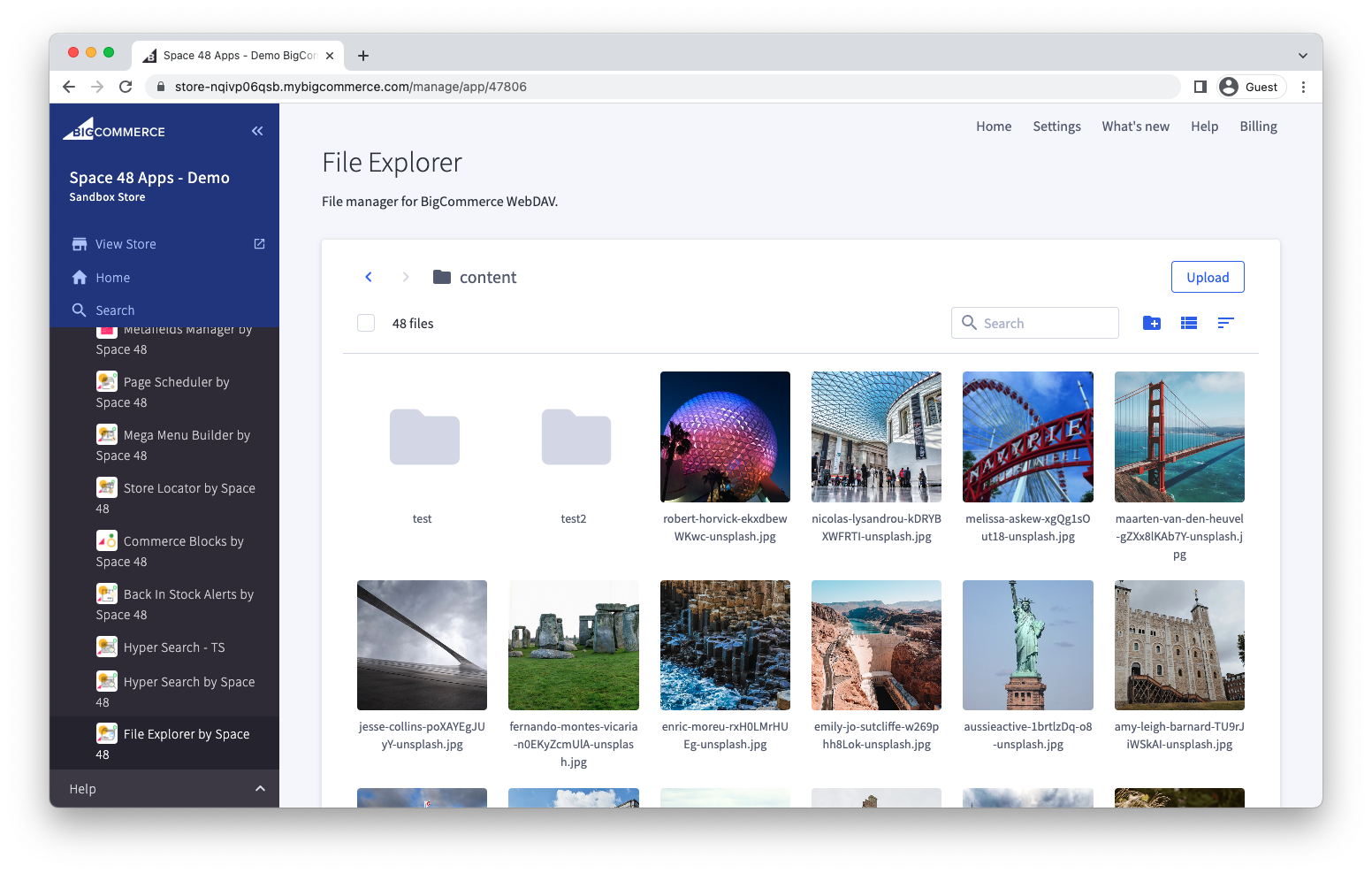This screenshot has width=1372, height=873.
Task: Open the Help tab in app header
Action: [1204, 126]
